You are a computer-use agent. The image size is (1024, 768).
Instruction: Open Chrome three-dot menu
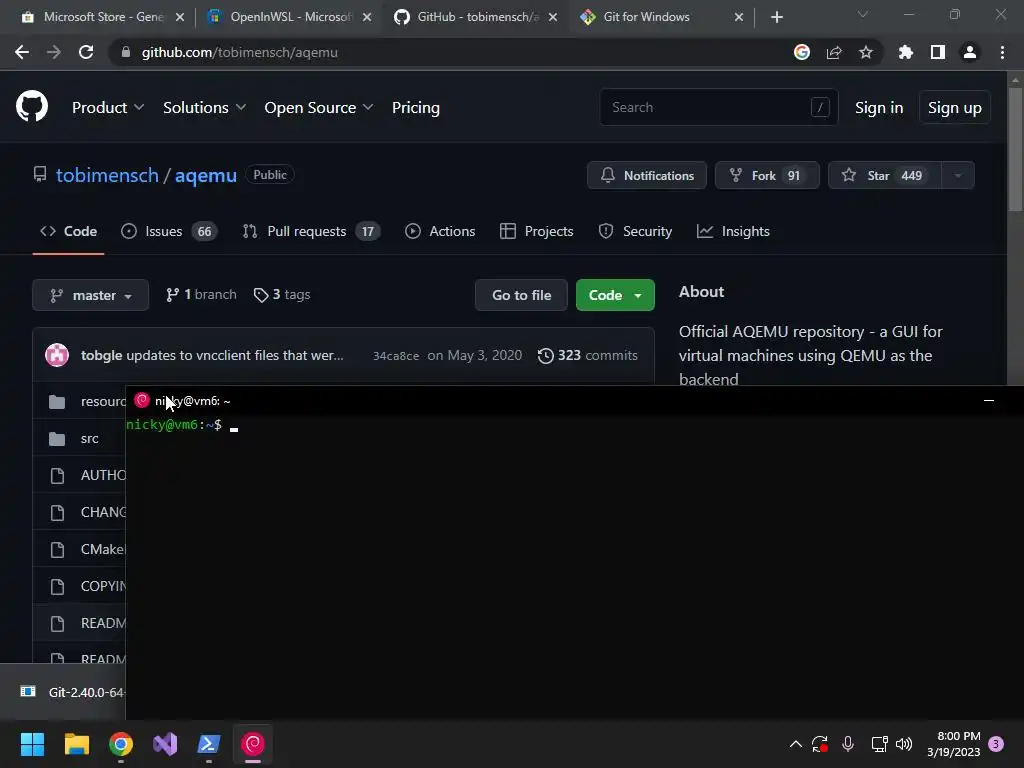1002,52
